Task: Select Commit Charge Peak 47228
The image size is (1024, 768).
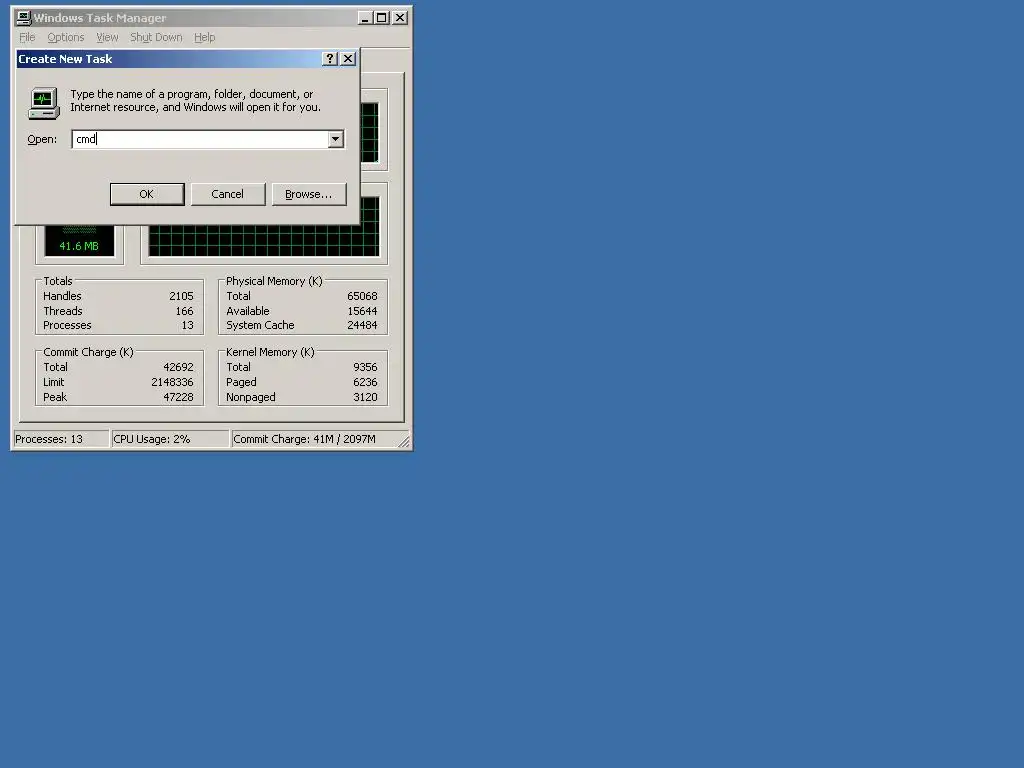Action: (x=178, y=397)
